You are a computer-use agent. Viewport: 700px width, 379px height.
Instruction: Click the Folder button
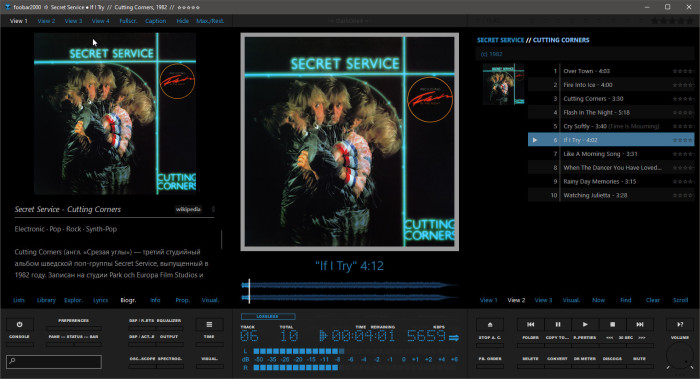pyautogui.click(x=530, y=337)
